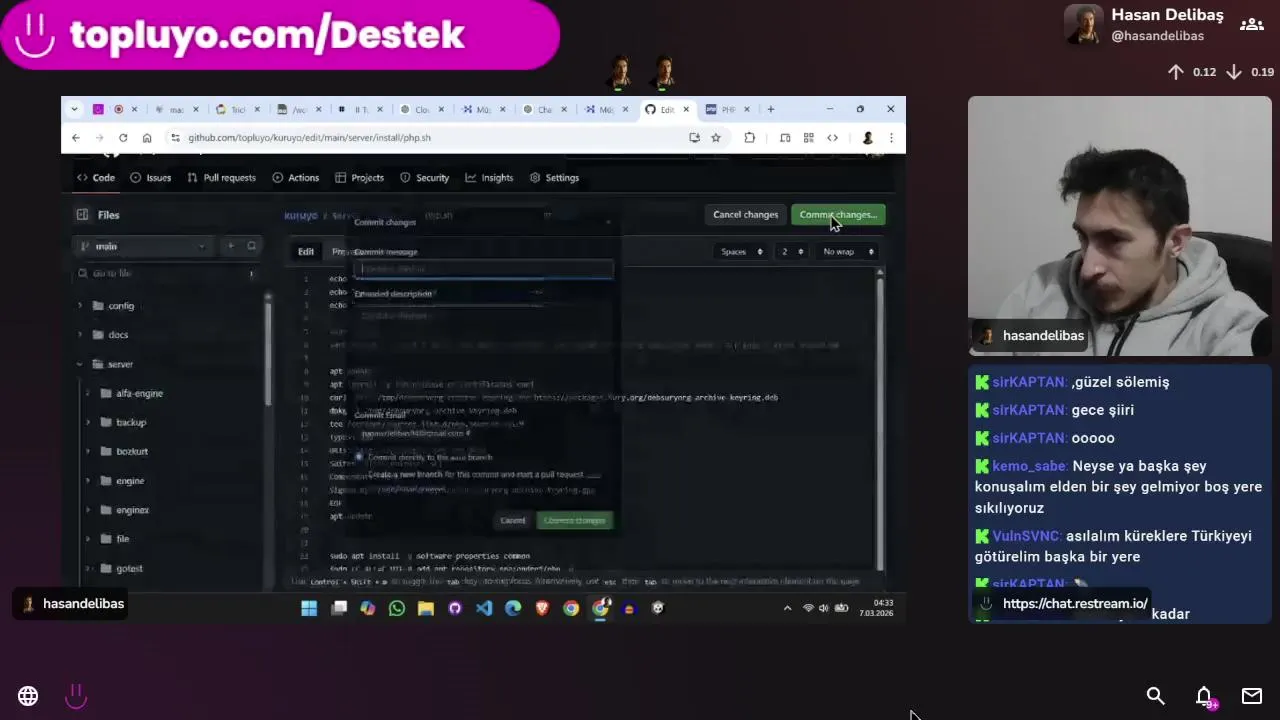This screenshot has width=1280, height=720.
Task: Click the globe language icon
Action: (x=28, y=696)
